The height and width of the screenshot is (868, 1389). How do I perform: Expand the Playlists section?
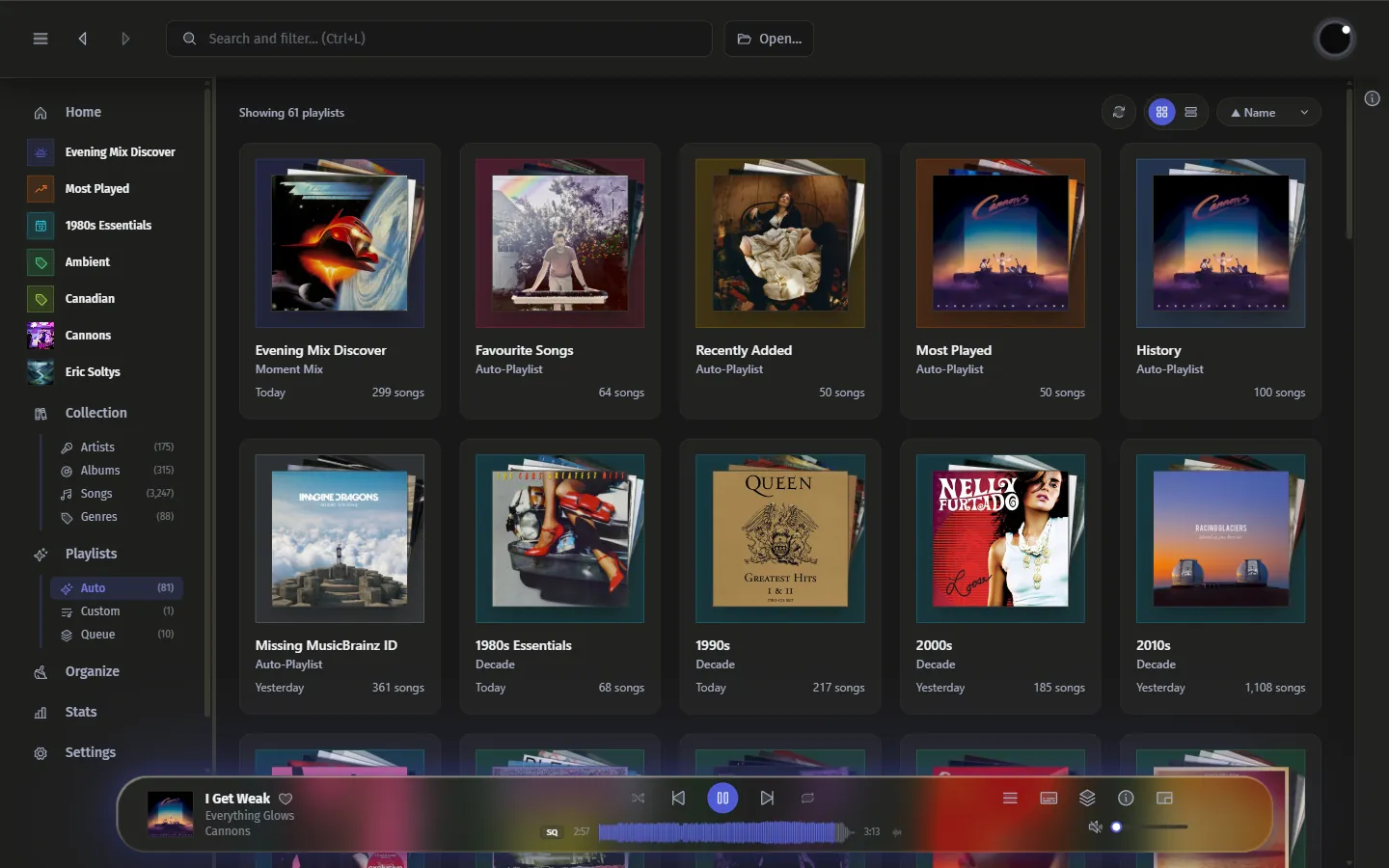[91, 554]
